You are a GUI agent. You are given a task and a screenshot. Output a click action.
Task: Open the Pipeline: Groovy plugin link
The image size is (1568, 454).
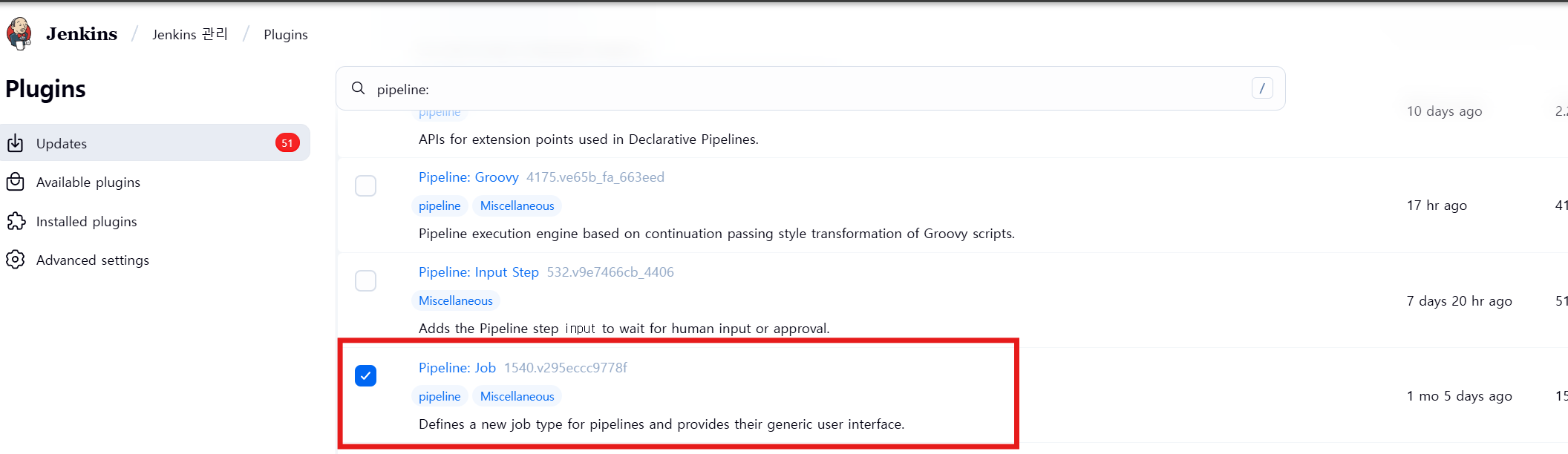pyautogui.click(x=468, y=177)
